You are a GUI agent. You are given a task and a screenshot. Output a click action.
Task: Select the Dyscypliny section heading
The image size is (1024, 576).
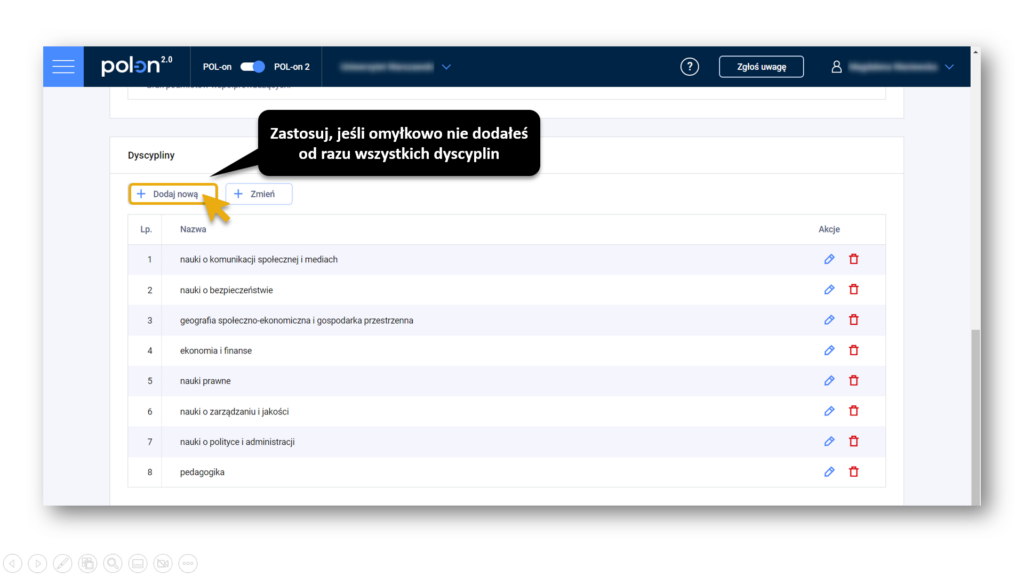point(151,155)
